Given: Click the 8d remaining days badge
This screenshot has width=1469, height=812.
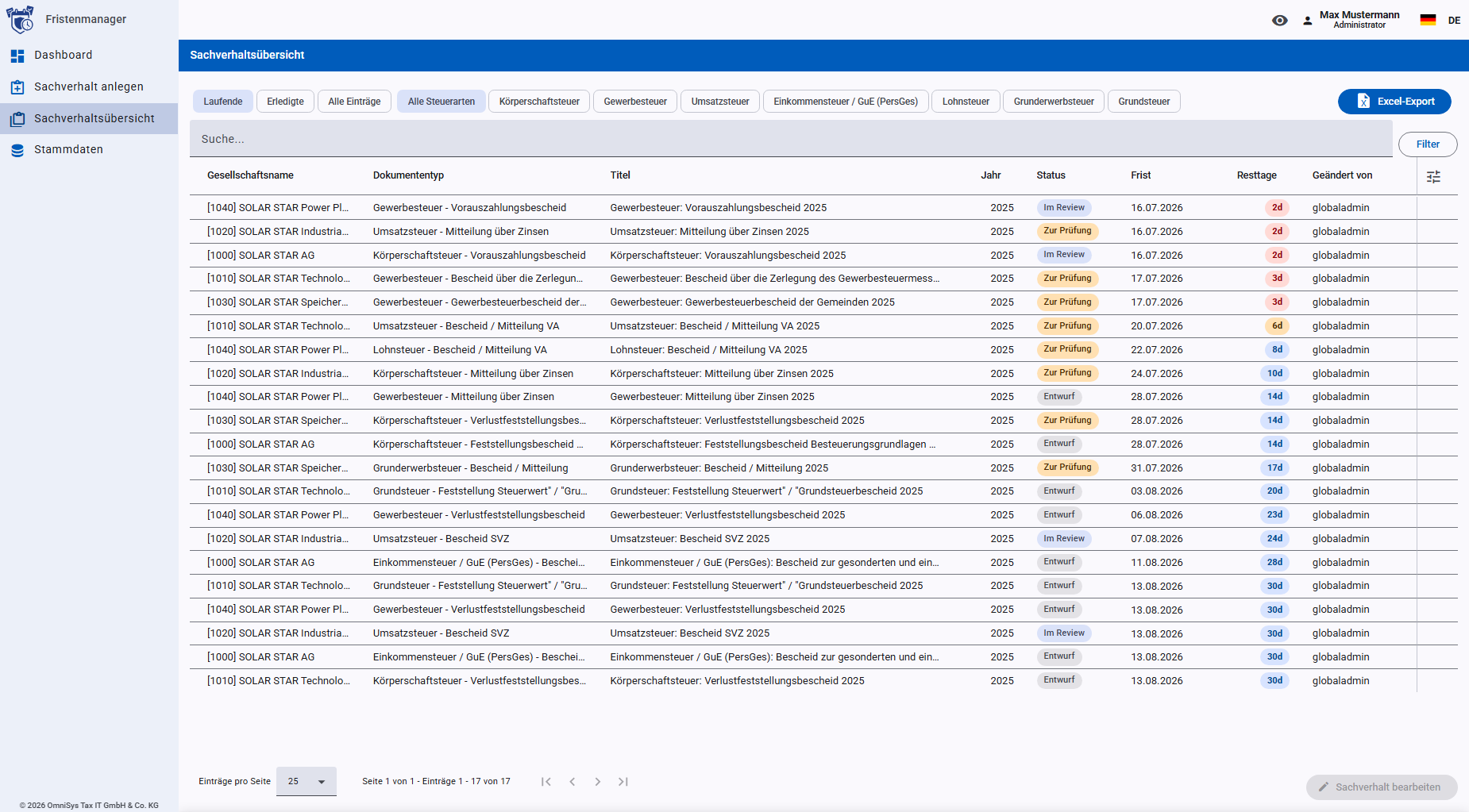Looking at the screenshot, I should point(1277,349).
